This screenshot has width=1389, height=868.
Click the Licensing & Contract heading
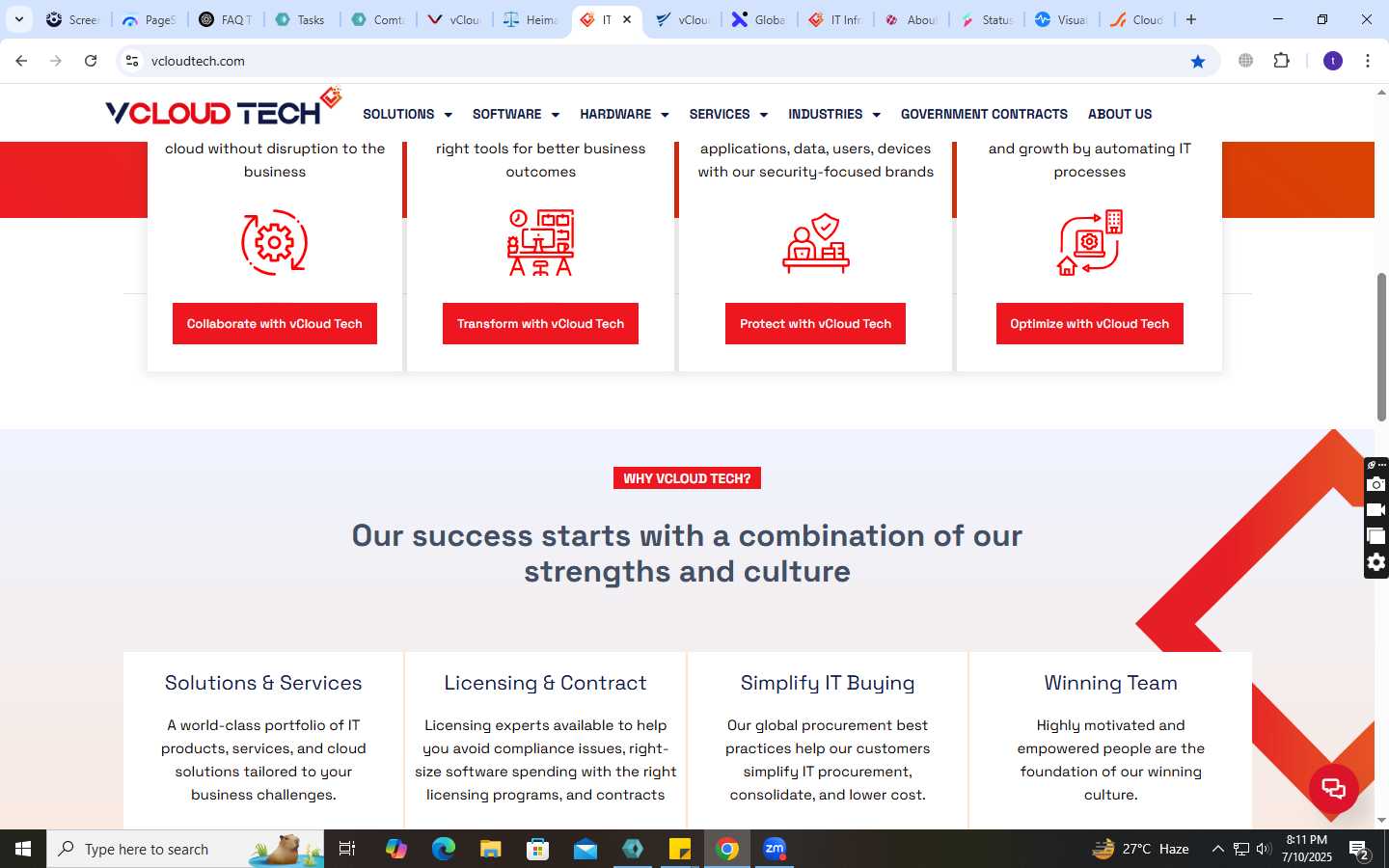click(x=545, y=683)
